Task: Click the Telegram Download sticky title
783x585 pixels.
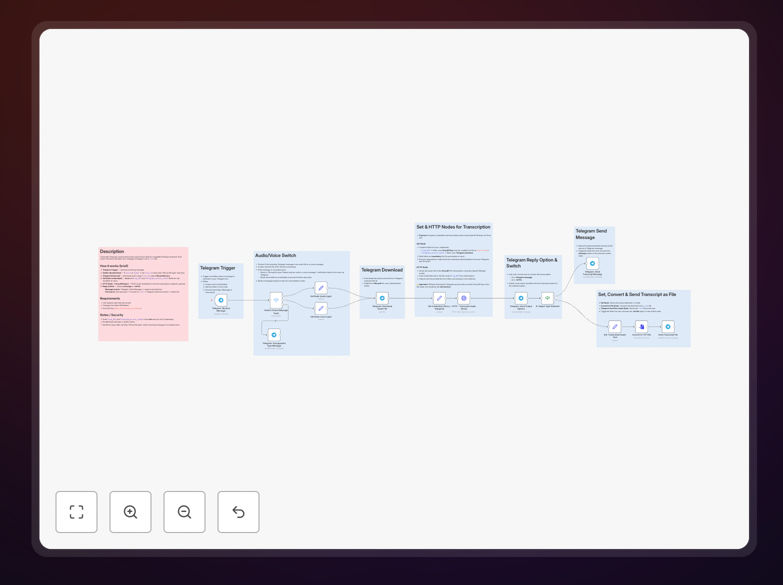Action: point(382,270)
